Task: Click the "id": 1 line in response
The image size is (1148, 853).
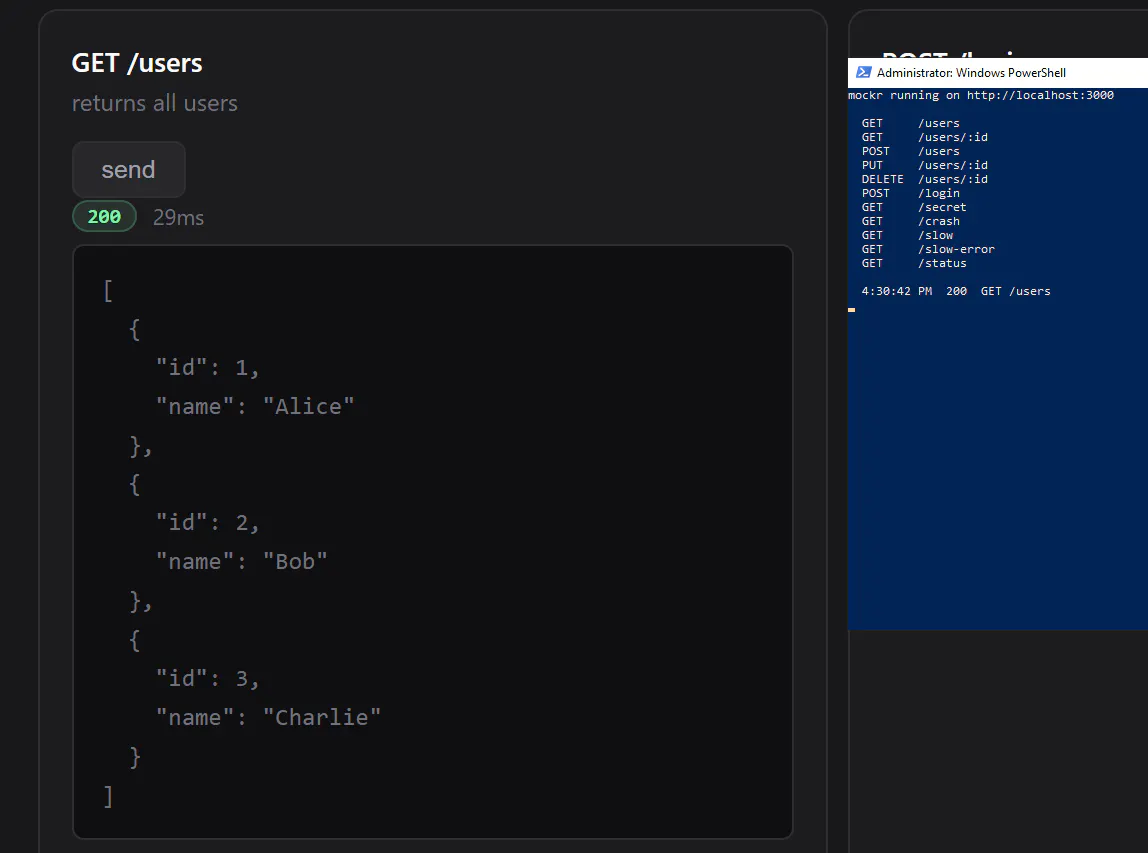Action: coord(207,368)
